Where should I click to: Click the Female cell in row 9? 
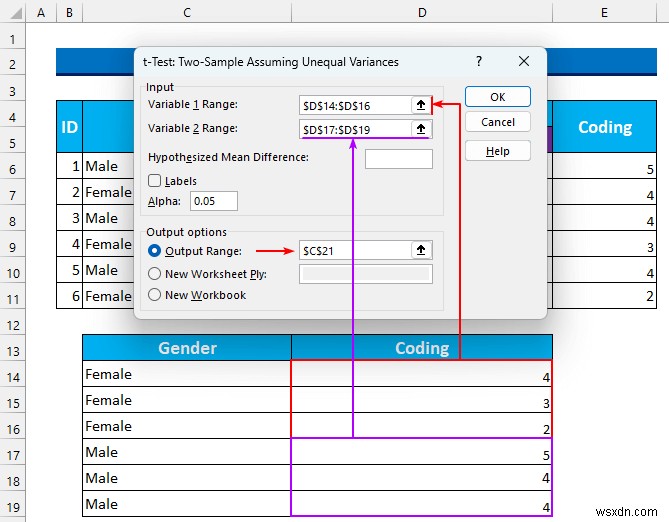tap(108, 244)
